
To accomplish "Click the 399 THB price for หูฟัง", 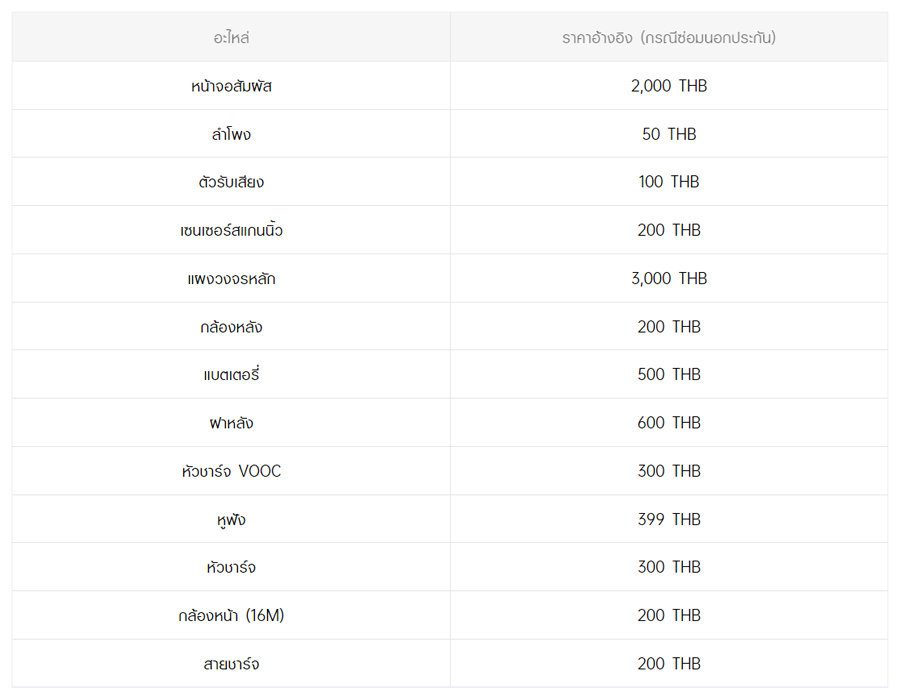I will pyautogui.click(x=669, y=519).
